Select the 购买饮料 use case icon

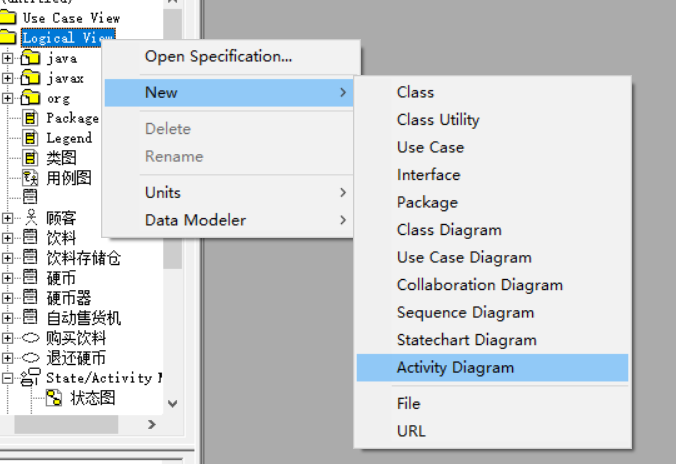[x=30, y=338]
